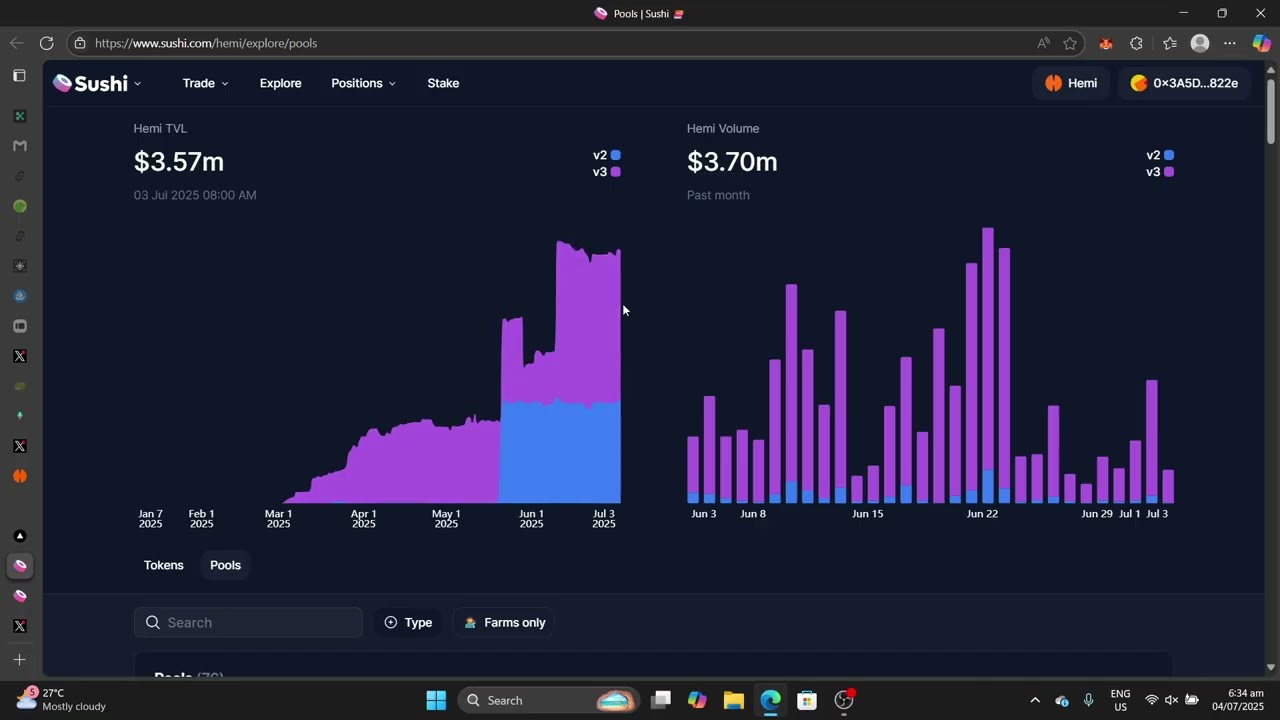Toggle the v2 series in Hemi TVL chart
The image size is (1280, 720).
click(x=607, y=155)
